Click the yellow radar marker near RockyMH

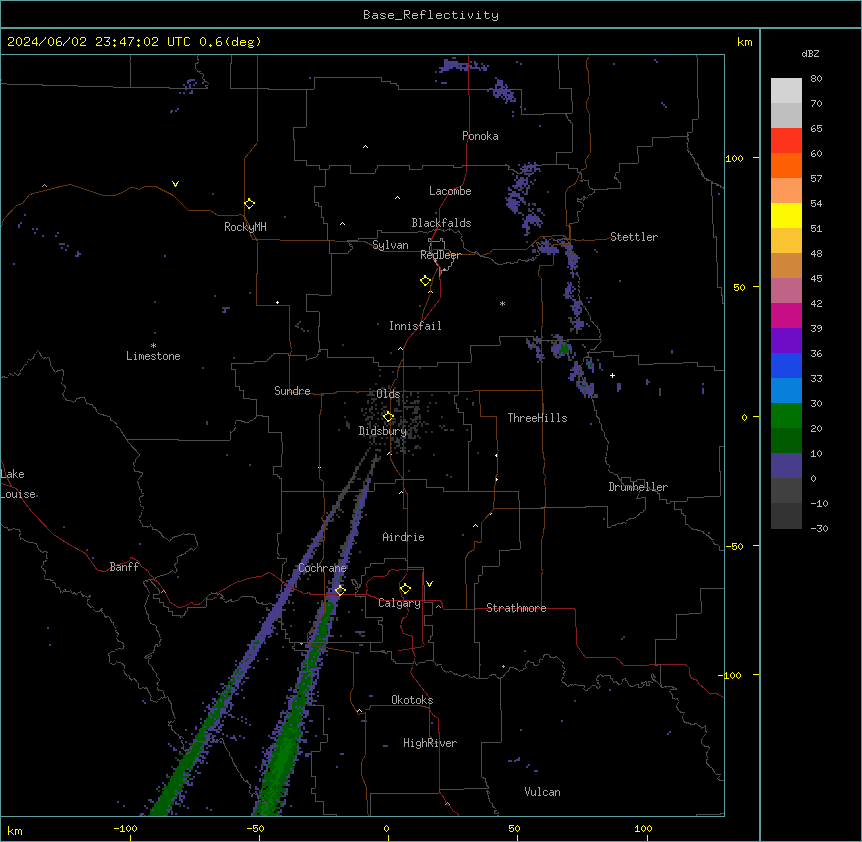pyautogui.click(x=250, y=204)
